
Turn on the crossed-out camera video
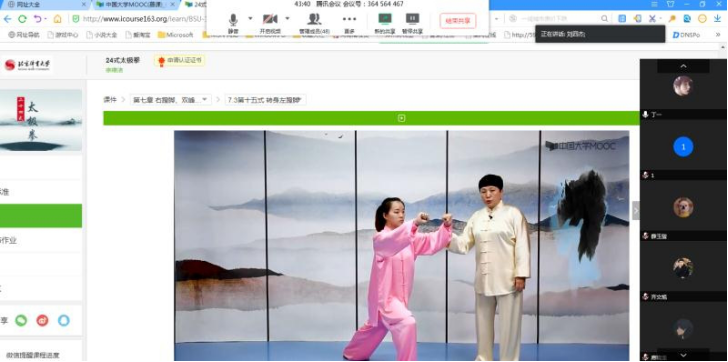point(270,23)
